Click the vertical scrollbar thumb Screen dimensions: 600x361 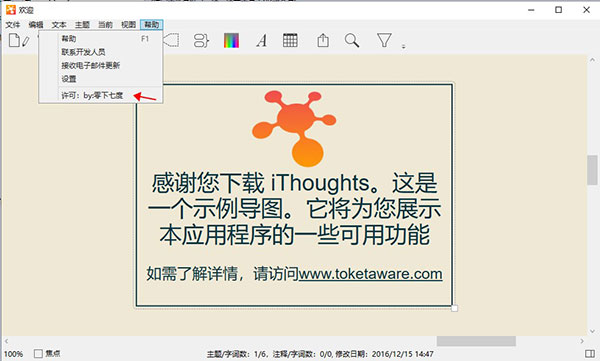592,170
